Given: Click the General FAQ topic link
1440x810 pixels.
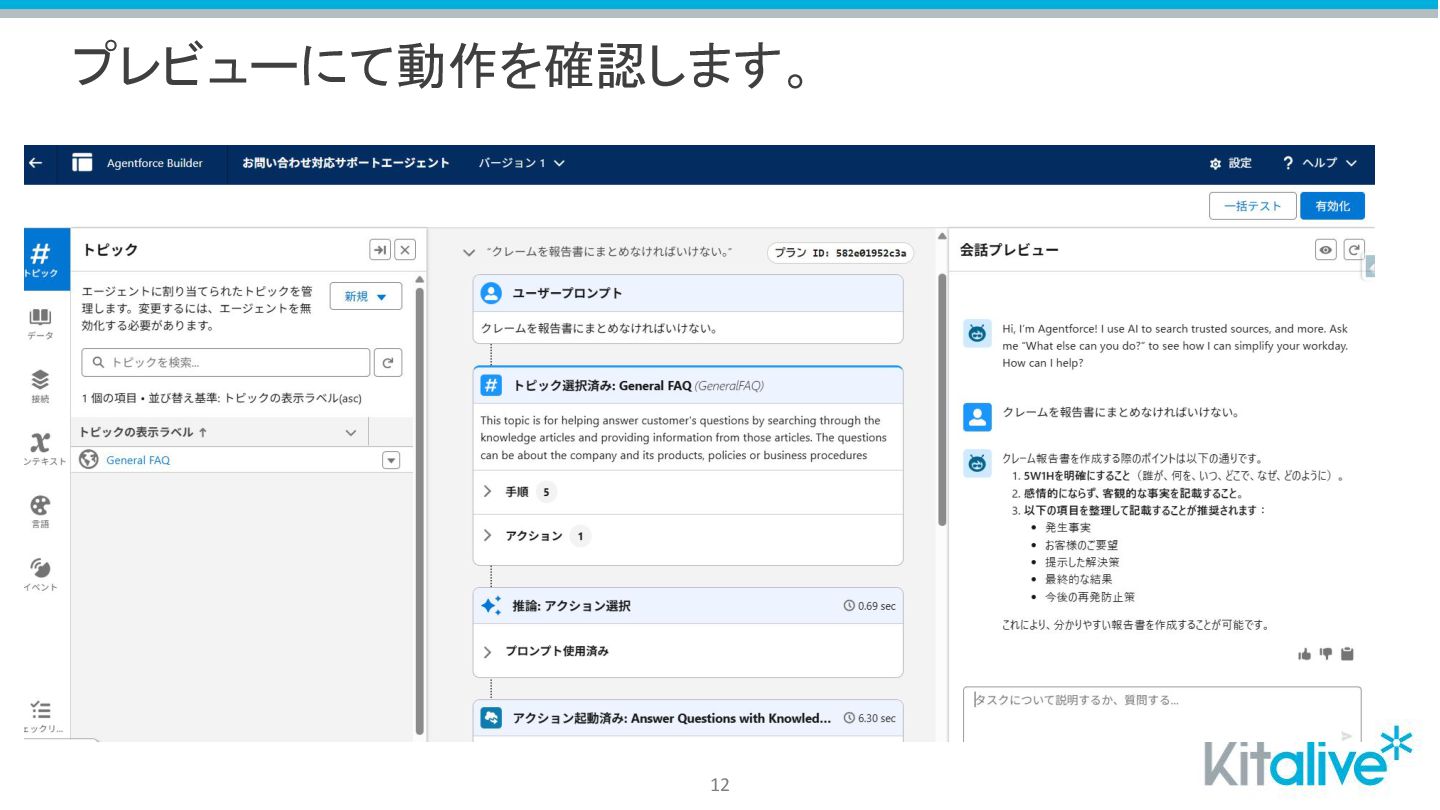Looking at the screenshot, I should [x=138, y=461].
